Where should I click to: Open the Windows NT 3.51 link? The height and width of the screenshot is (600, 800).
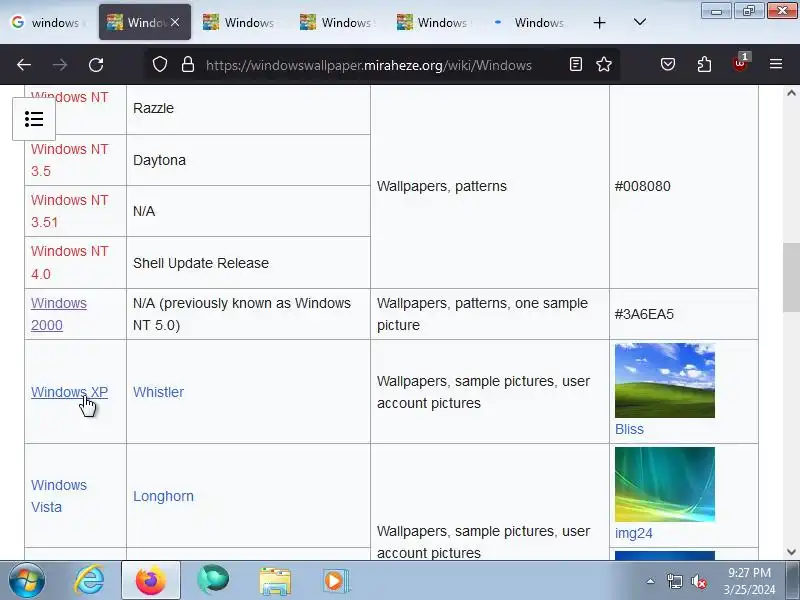click(x=69, y=211)
